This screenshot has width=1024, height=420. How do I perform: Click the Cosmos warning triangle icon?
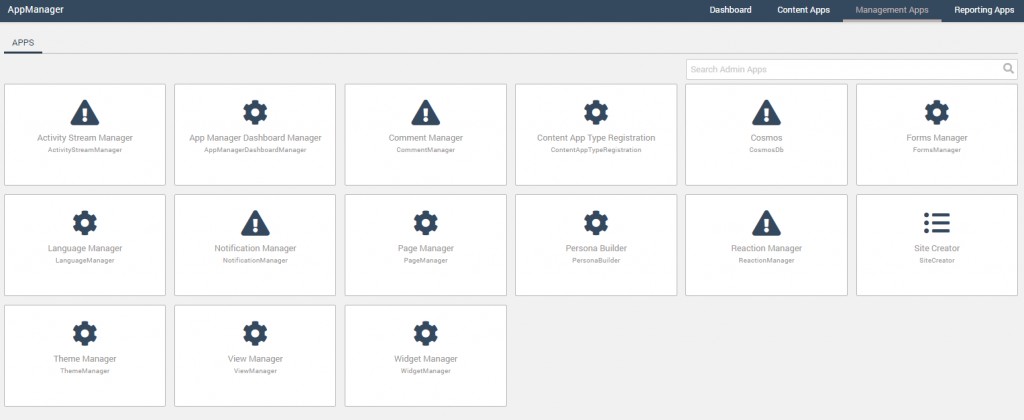pos(766,112)
